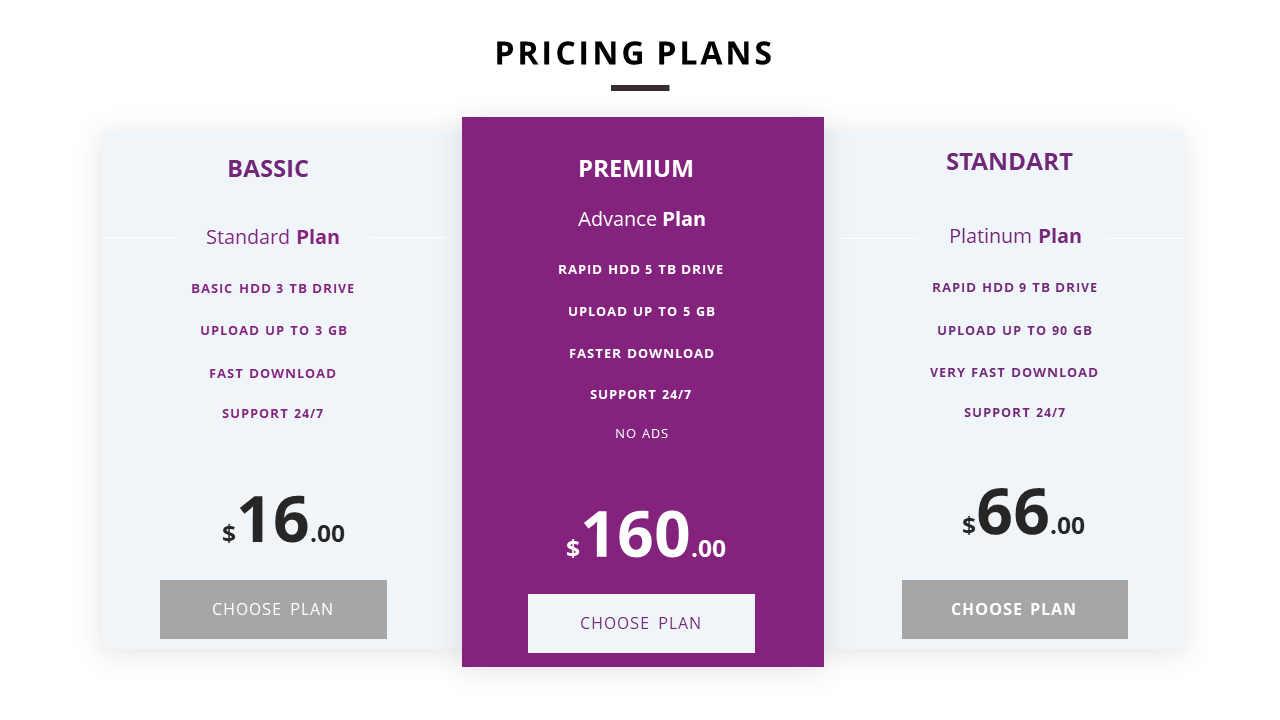This screenshot has width=1280, height=720.
Task: Click the Very Fast Download feature
Action: (1014, 372)
